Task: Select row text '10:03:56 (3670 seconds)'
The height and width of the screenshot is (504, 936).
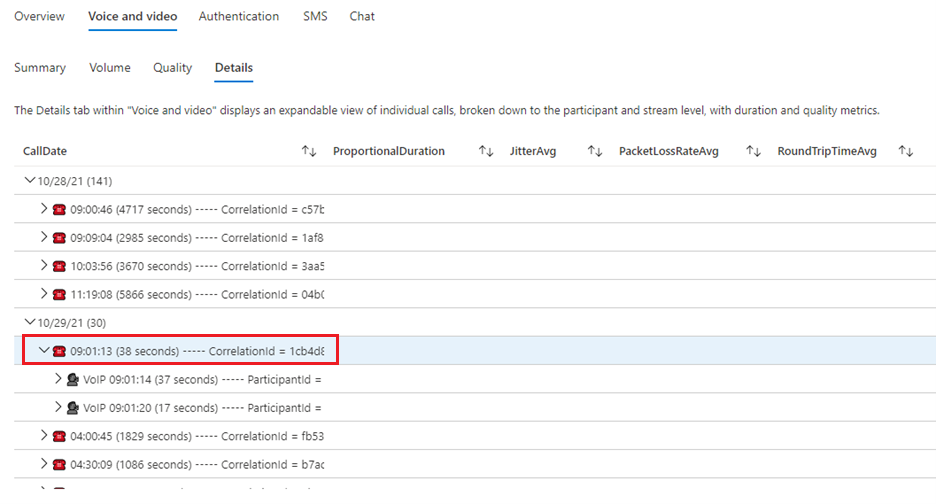Action: [131, 266]
